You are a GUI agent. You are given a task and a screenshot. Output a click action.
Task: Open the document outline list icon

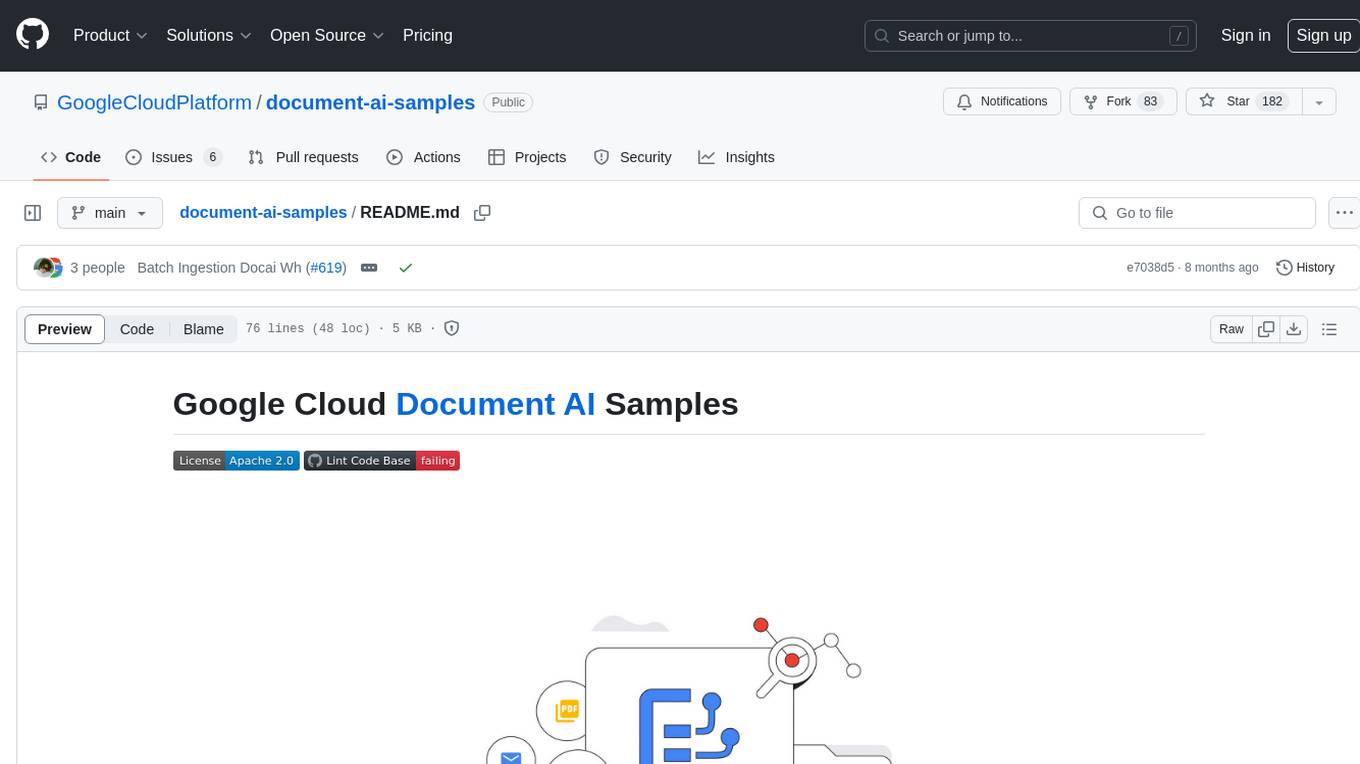(1329, 329)
